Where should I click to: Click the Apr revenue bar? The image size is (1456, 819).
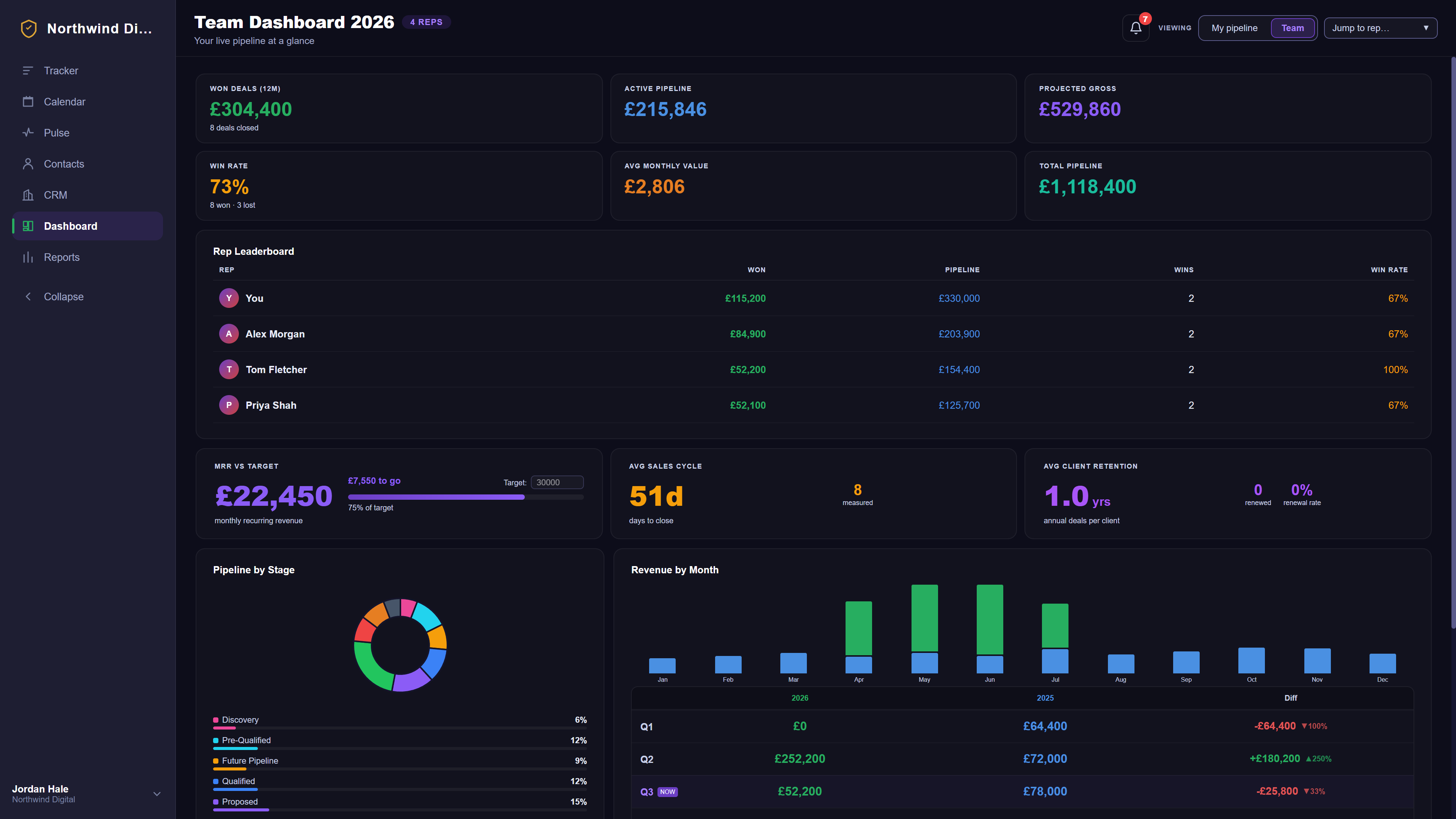coord(858,637)
